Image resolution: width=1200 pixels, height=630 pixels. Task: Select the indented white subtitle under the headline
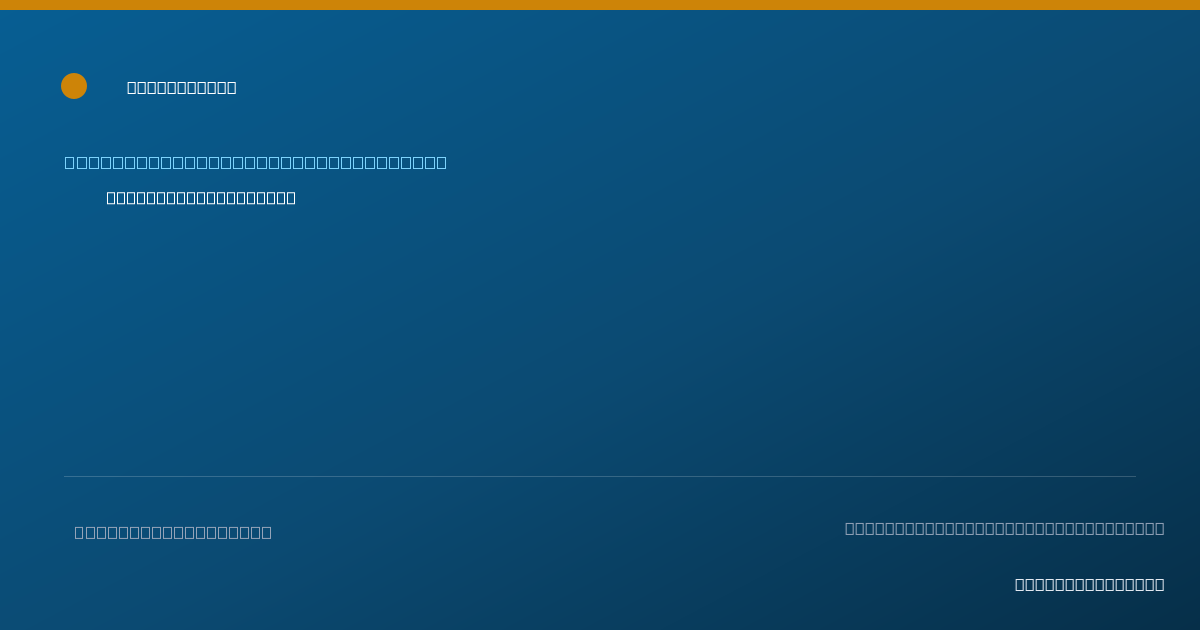(x=201, y=198)
